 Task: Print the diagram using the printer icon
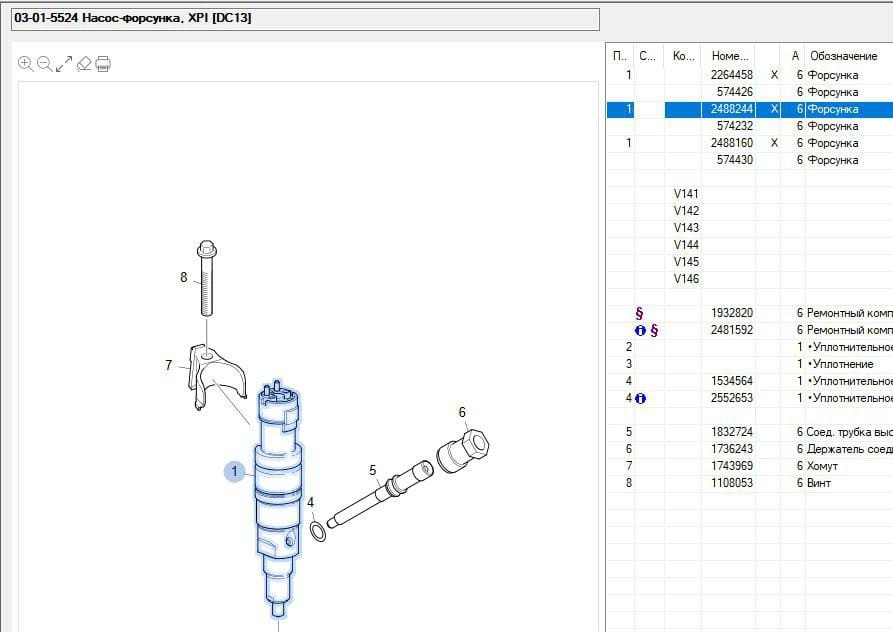(x=103, y=64)
